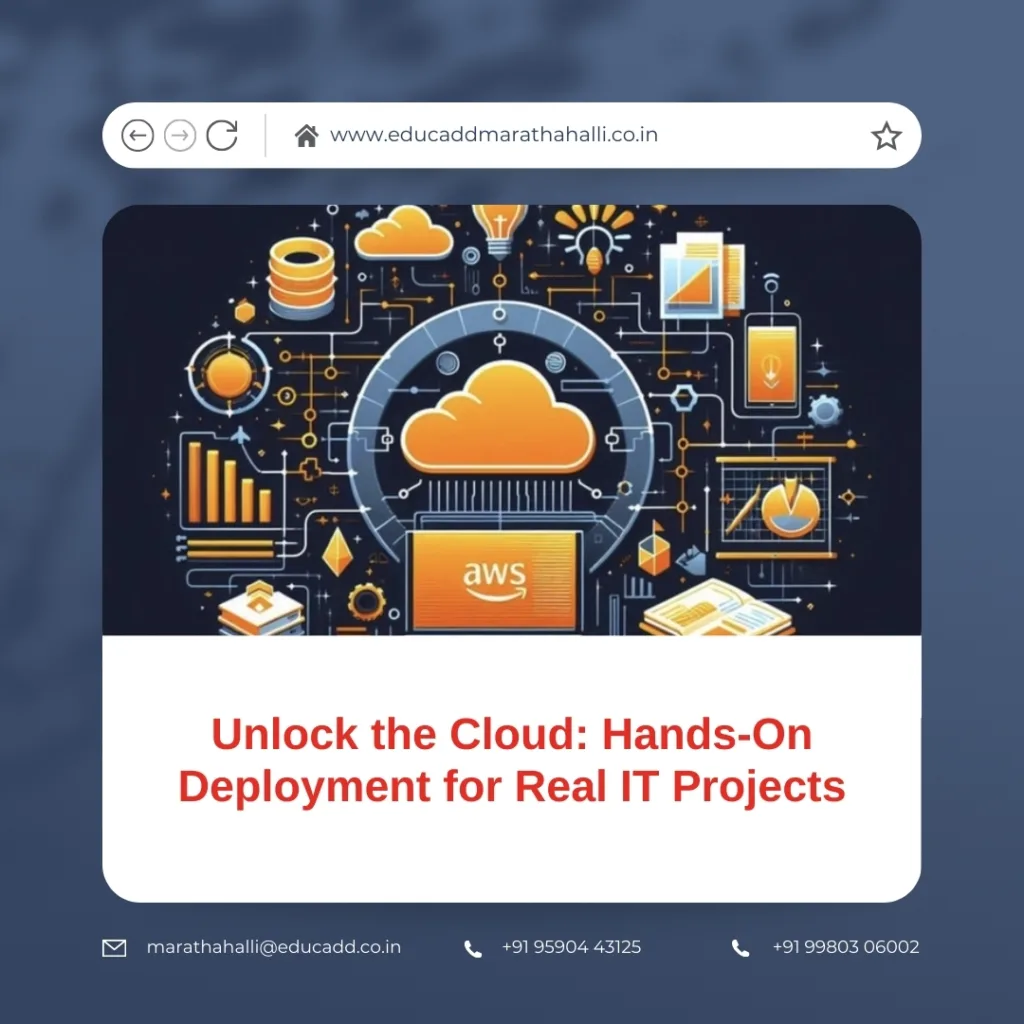Click the envelope mail icon
The width and height of the screenshot is (1024, 1024).
(x=114, y=948)
